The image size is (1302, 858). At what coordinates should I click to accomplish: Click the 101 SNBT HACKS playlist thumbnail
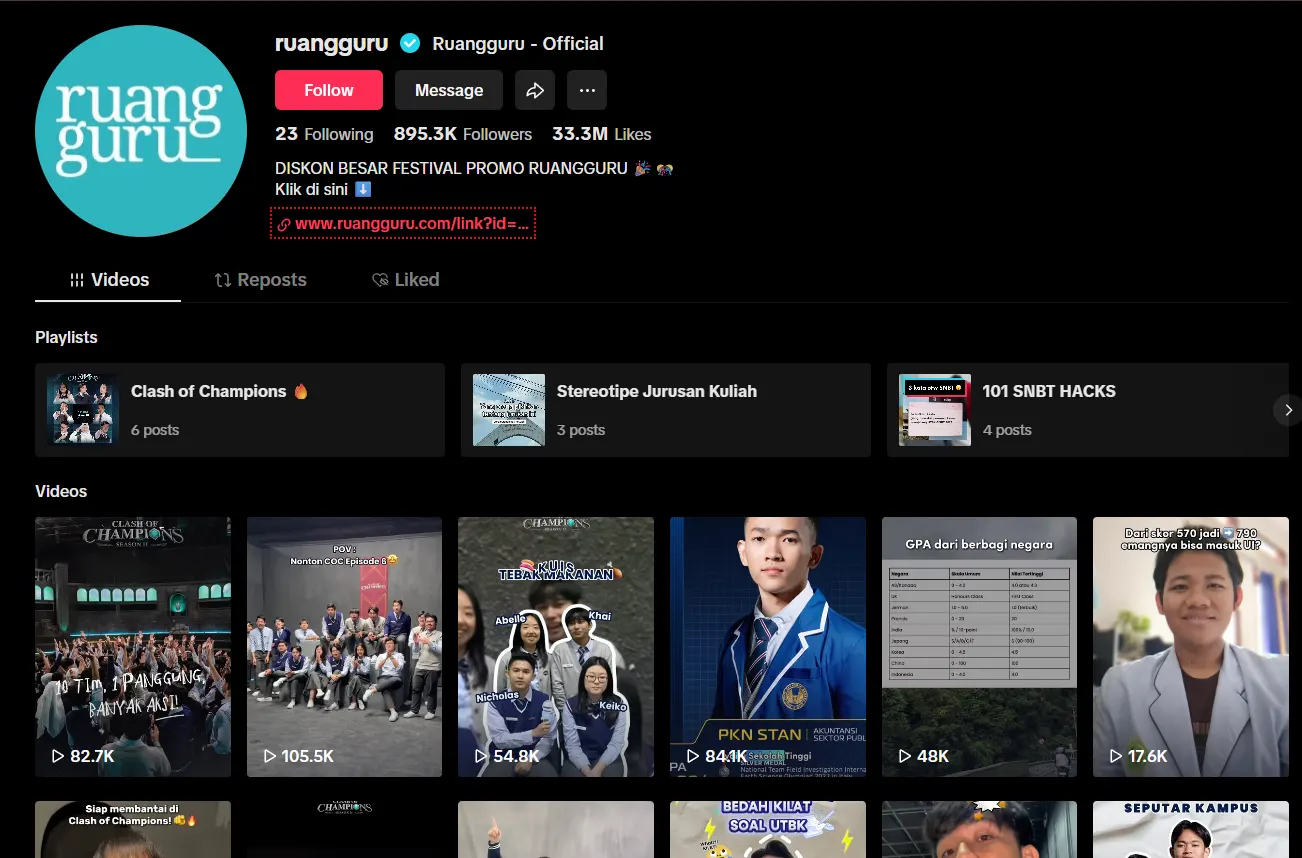click(935, 410)
